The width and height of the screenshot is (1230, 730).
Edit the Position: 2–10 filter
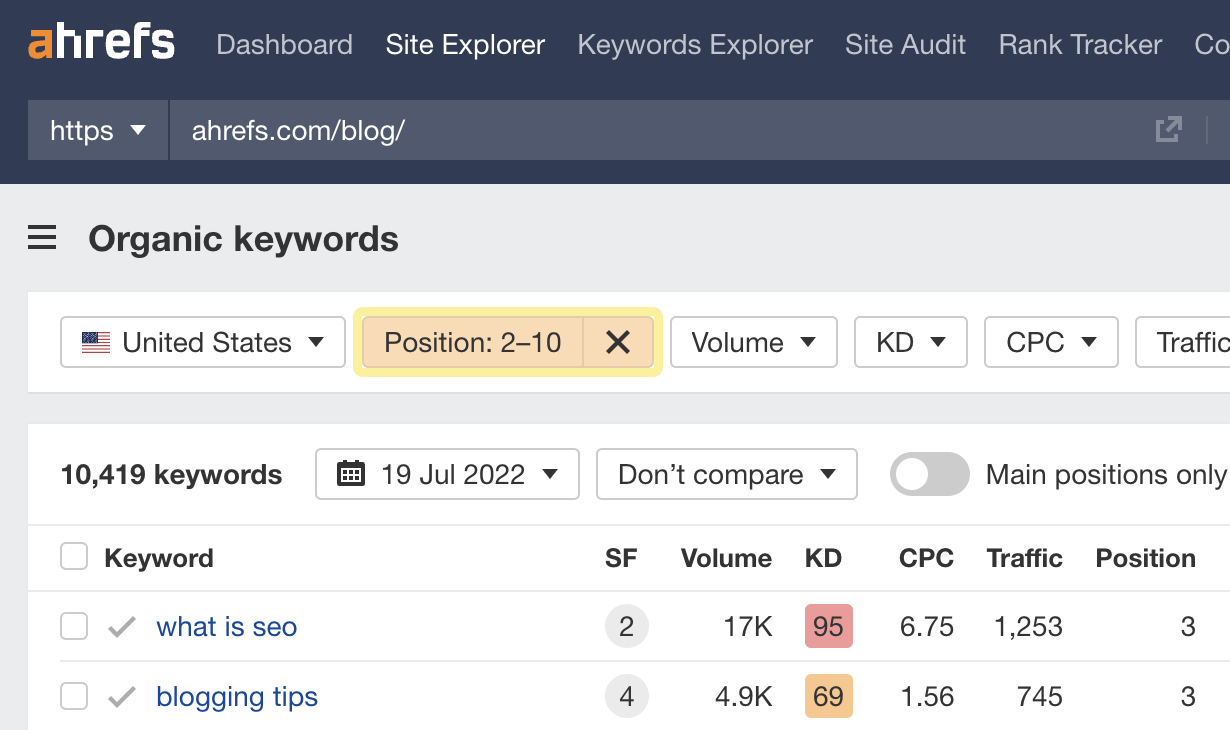pyautogui.click(x=473, y=342)
